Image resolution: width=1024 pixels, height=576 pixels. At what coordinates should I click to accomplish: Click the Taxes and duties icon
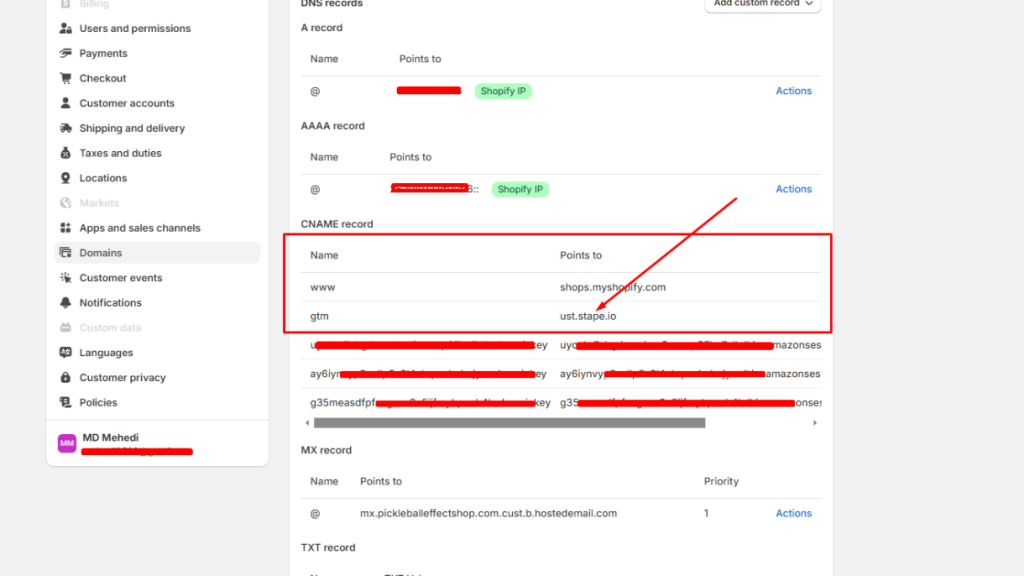[x=65, y=153]
